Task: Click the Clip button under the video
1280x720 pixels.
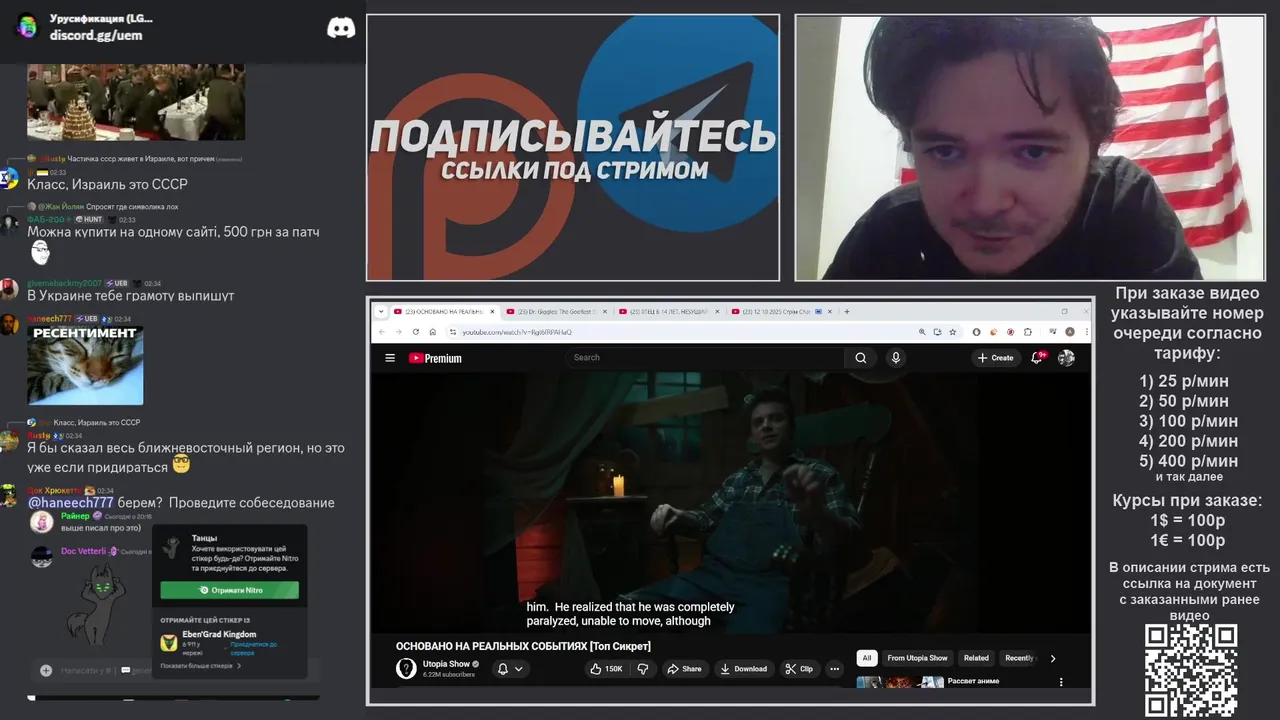Action: click(x=799, y=669)
